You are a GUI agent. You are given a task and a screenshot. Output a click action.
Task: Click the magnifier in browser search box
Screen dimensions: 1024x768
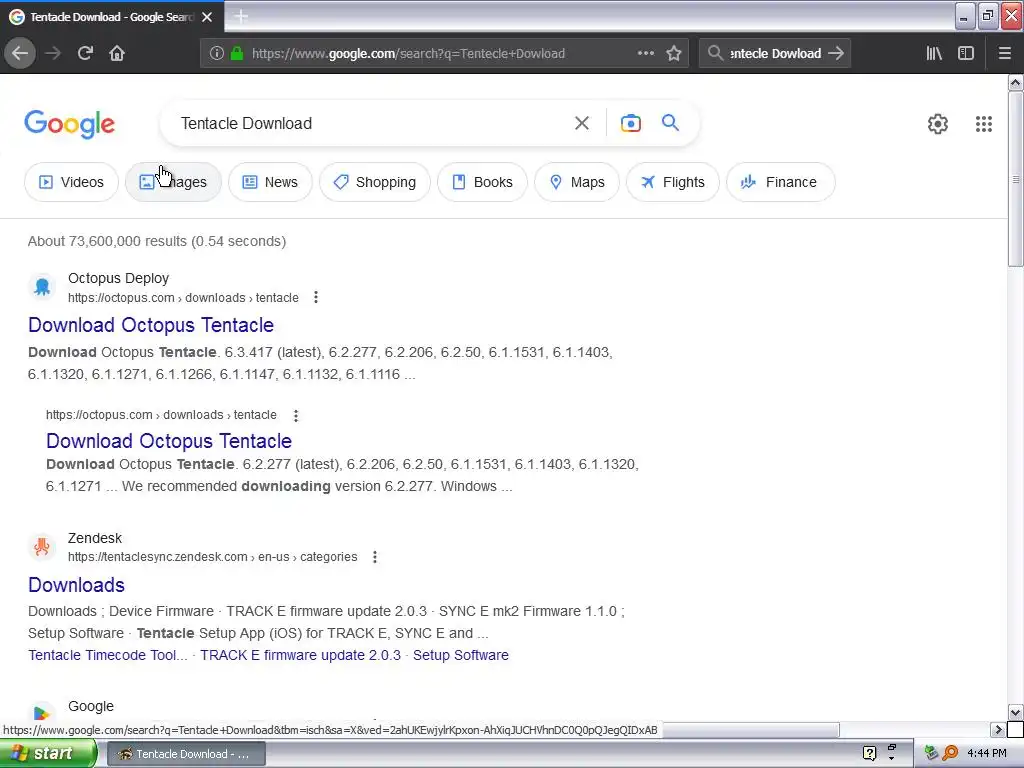tap(715, 53)
